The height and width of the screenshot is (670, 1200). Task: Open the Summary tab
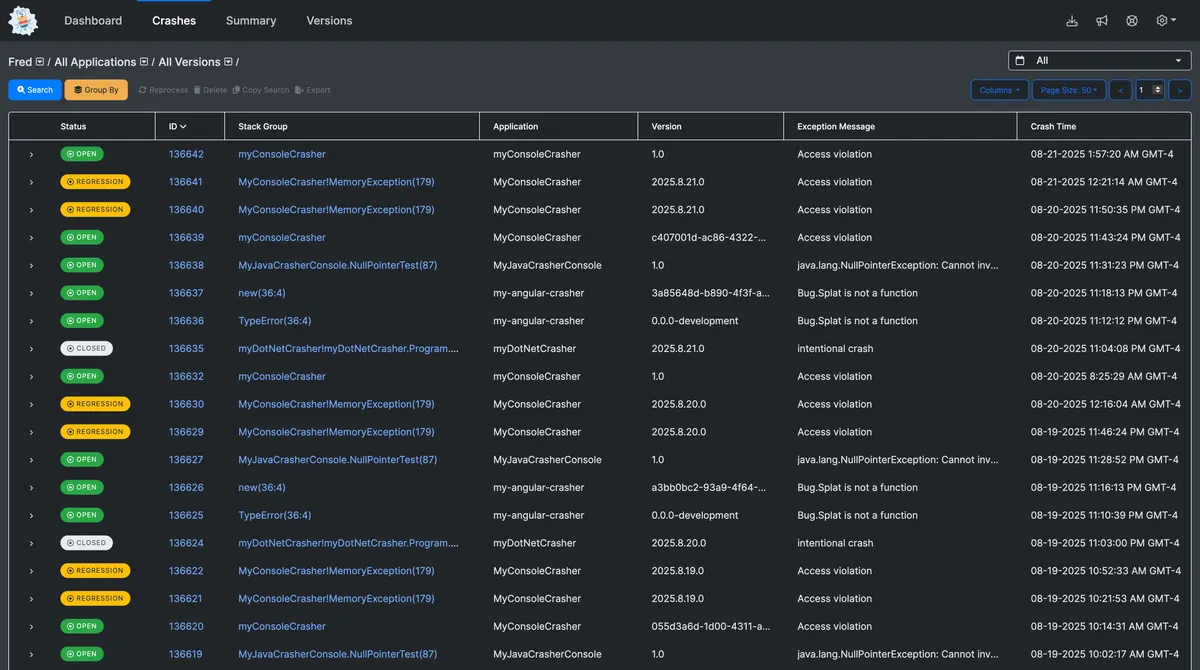point(251,21)
